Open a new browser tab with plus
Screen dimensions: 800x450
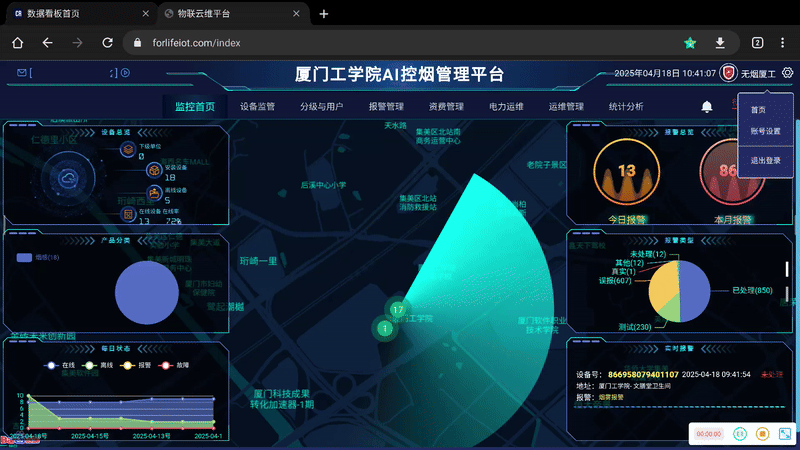coord(323,14)
